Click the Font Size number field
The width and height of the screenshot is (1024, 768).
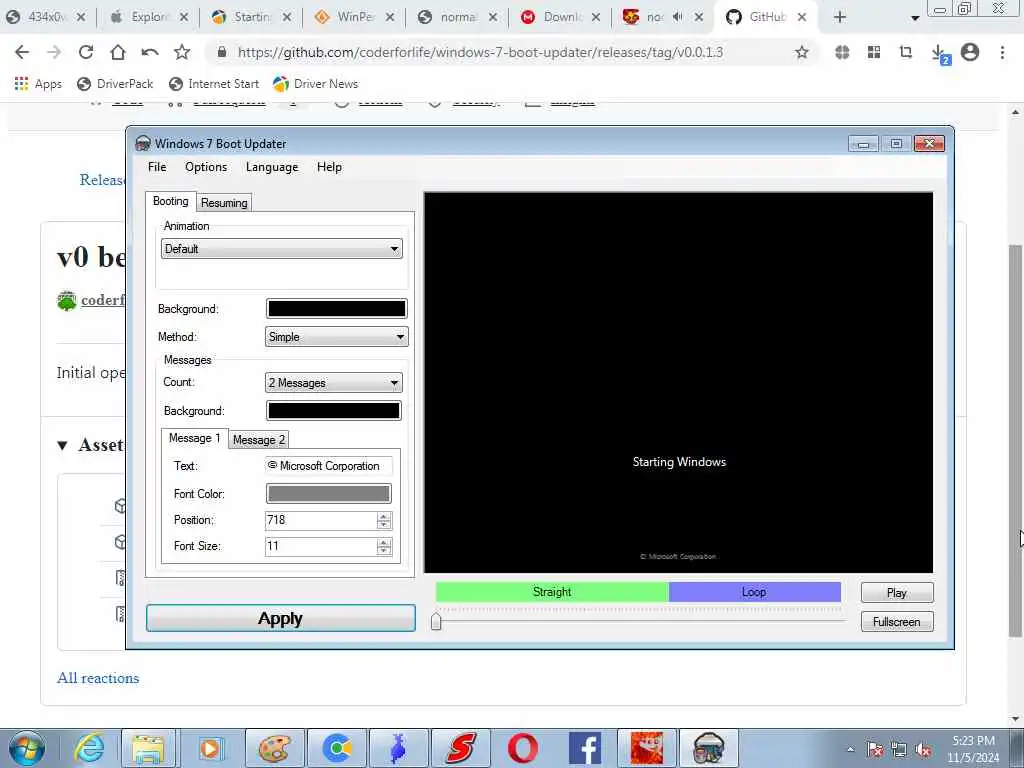tap(321, 546)
